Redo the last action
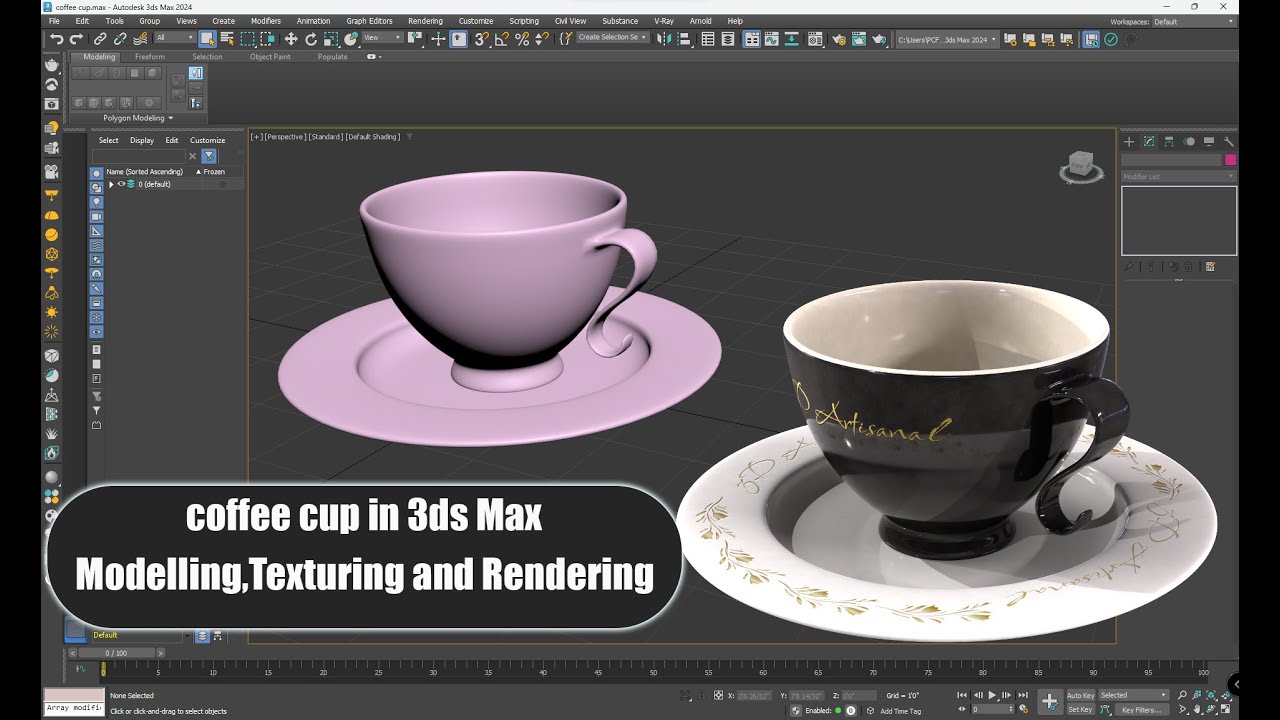This screenshot has width=1280, height=720. [76, 39]
